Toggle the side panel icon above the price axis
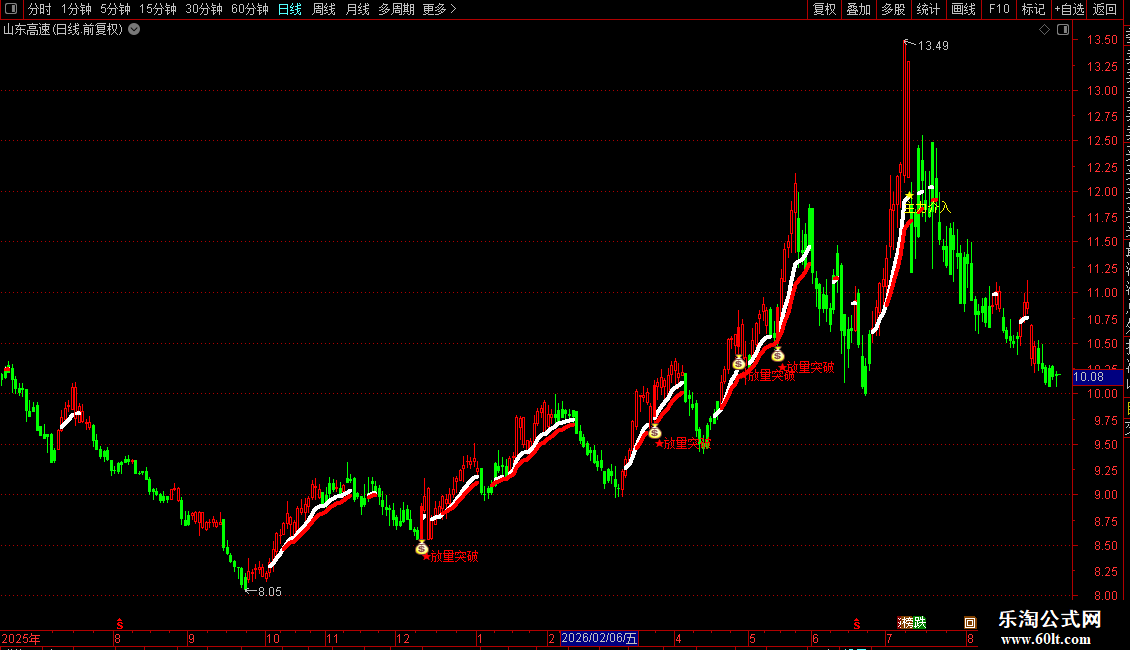Viewport: 1130px width, 650px height. [x=1063, y=30]
